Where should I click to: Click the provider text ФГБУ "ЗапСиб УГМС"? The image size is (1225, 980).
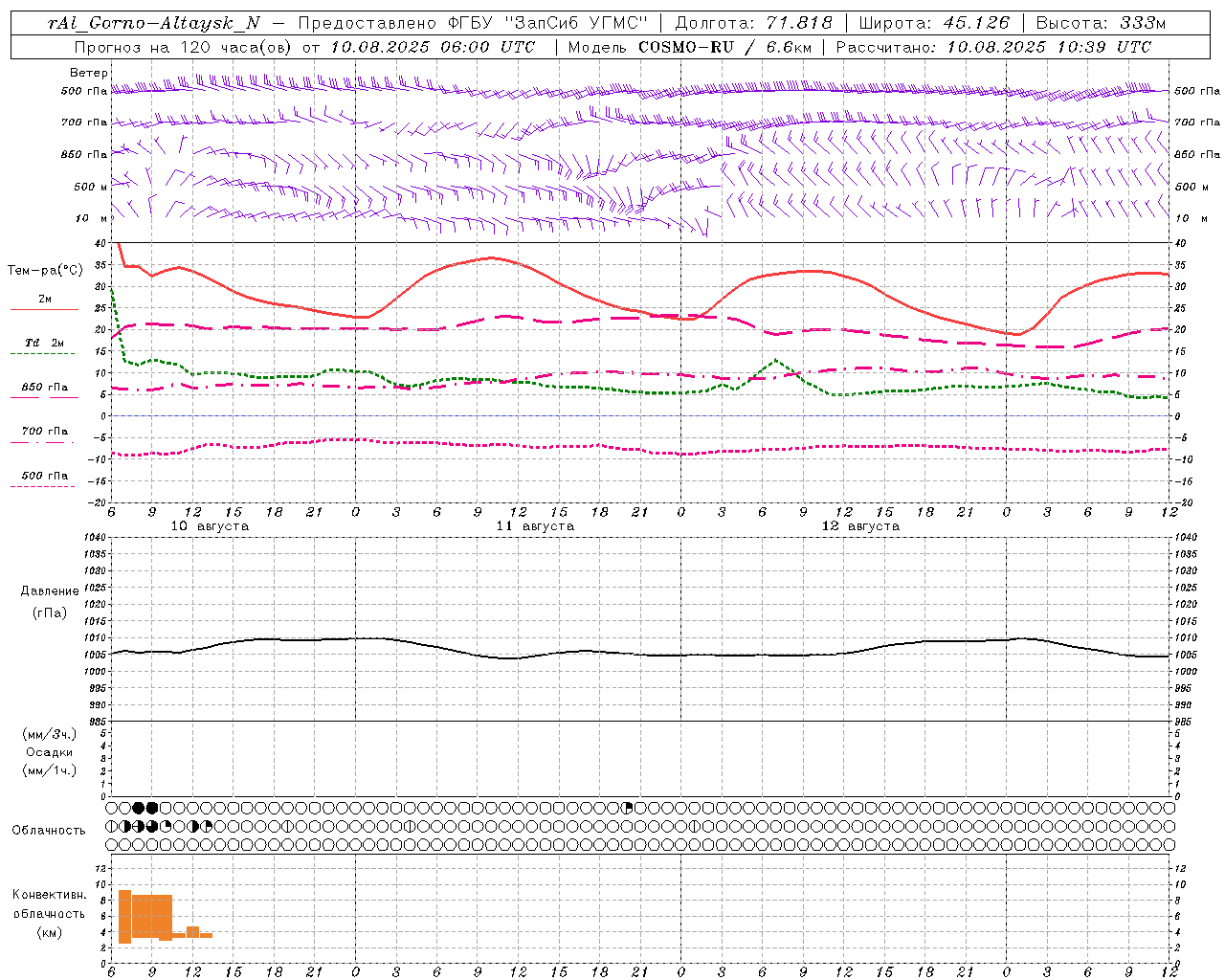point(547,23)
